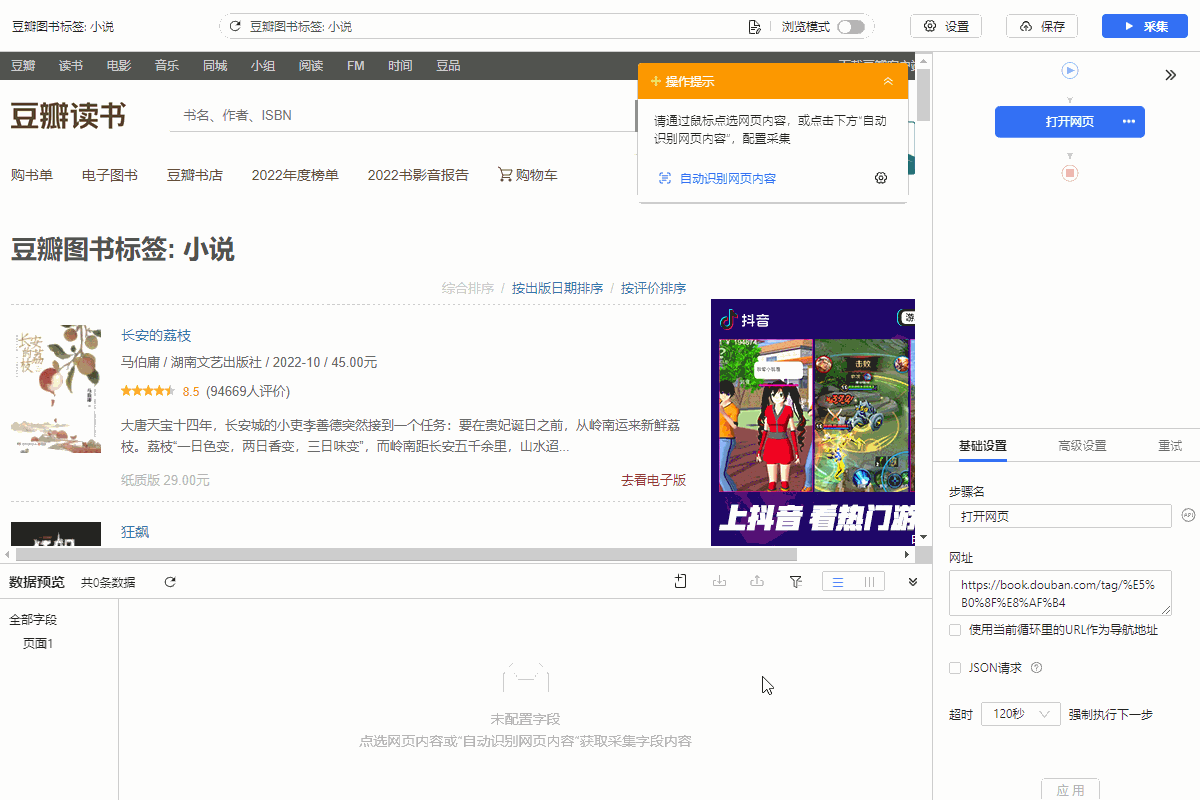Click the API icon beside step name
This screenshot has height=800, width=1200.
[x=1188, y=516]
